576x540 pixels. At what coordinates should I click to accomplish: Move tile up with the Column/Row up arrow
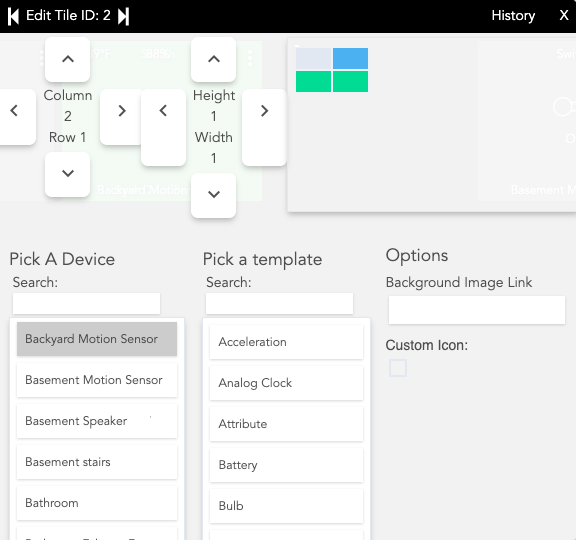point(68,59)
